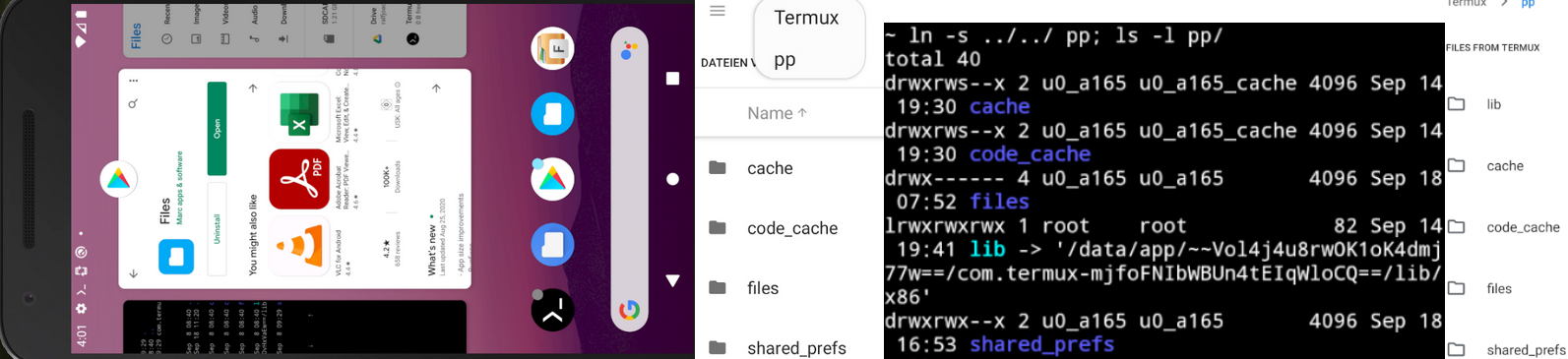This screenshot has width=1568, height=359.
Task: Choose 'Termux' in the breadcrumb popup
Action: (806, 18)
